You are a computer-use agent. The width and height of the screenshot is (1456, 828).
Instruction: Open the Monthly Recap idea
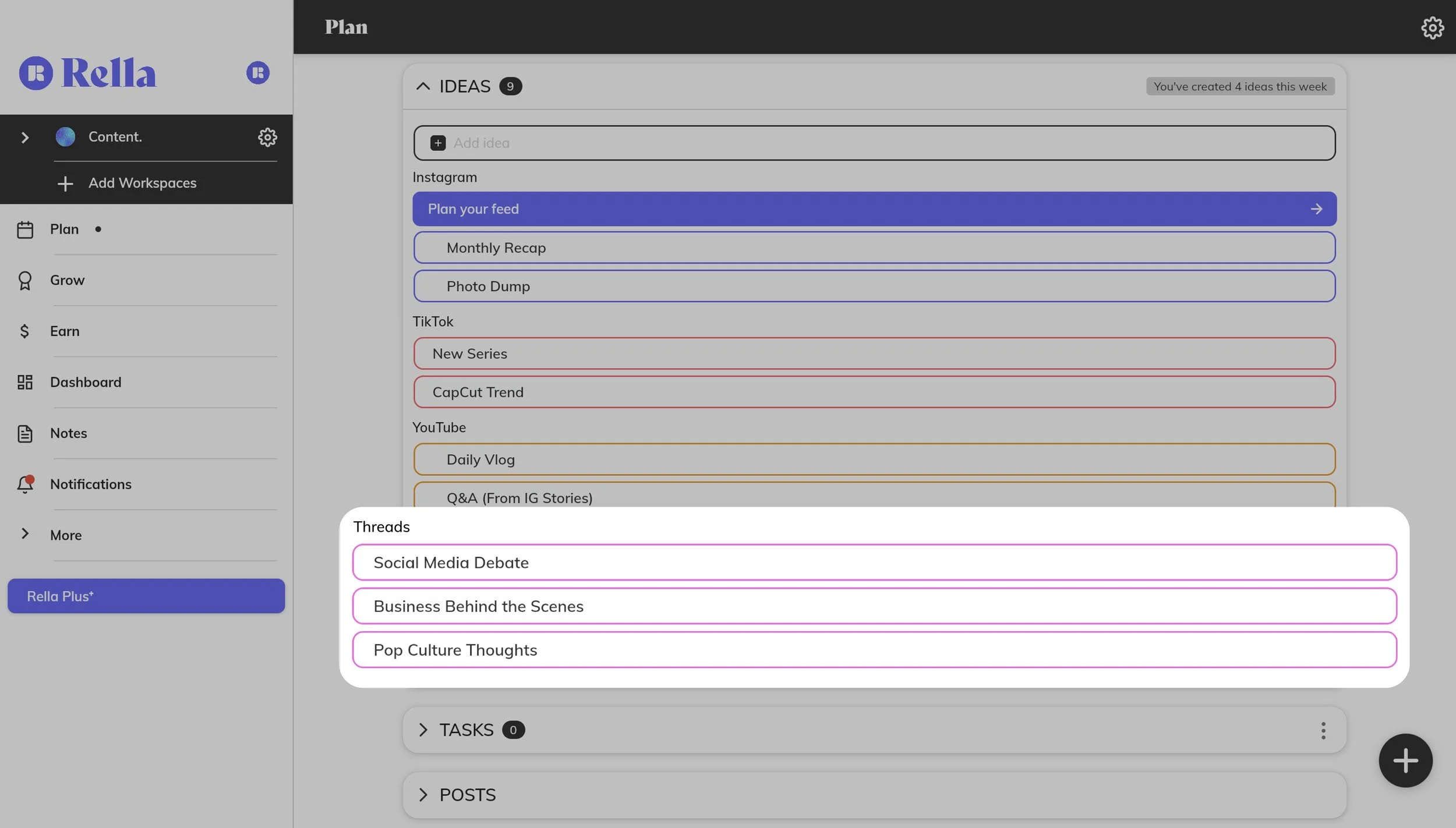(x=874, y=248)
